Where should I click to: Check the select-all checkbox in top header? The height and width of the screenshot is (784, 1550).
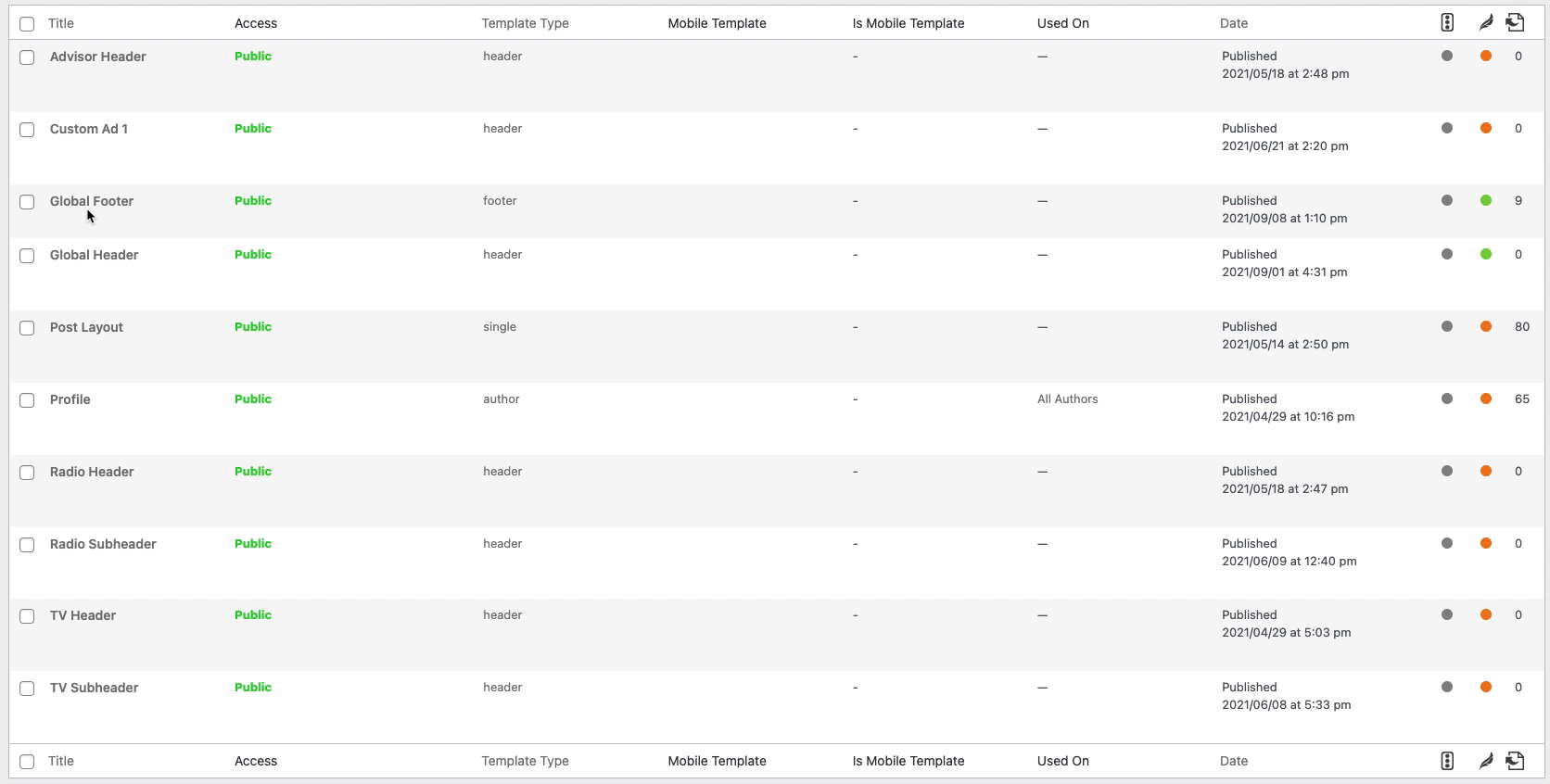[x=27, y=24]
